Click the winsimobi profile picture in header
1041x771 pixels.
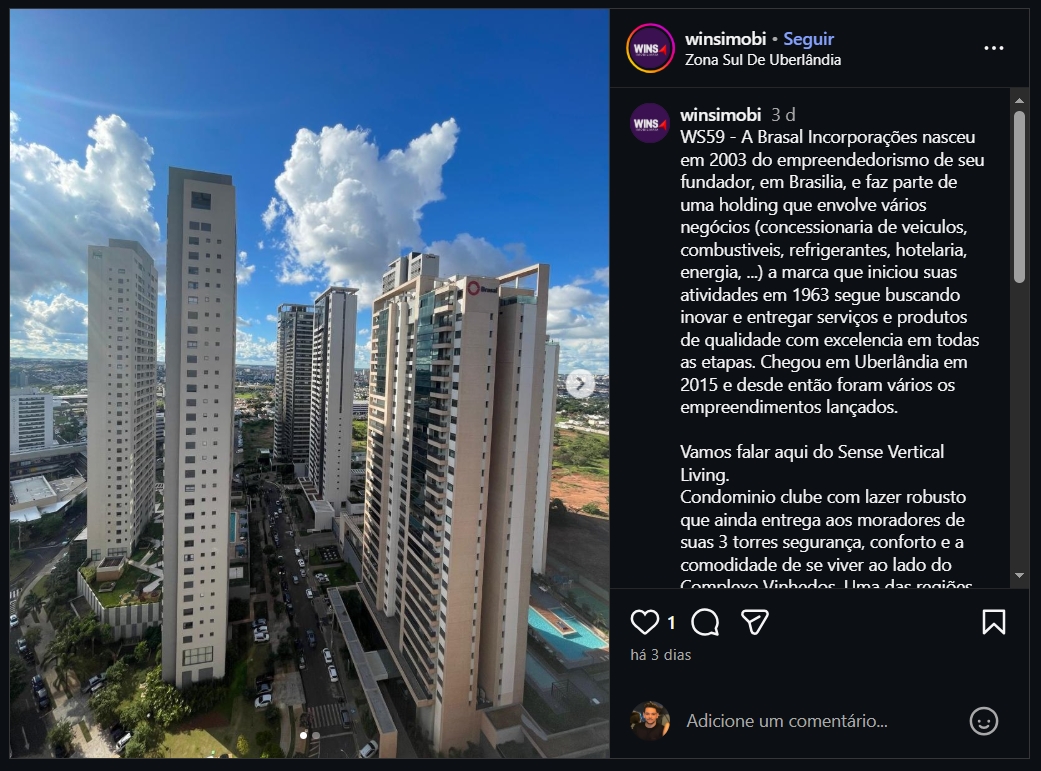(x=650, y=48)
